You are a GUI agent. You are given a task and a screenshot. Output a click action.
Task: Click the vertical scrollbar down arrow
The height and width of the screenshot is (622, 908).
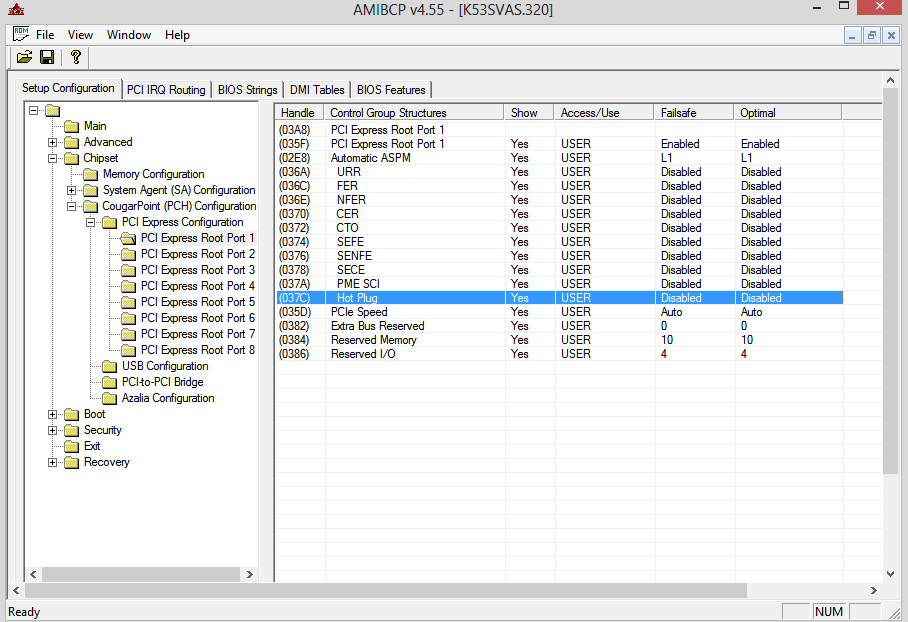click(x=890, y=574)
